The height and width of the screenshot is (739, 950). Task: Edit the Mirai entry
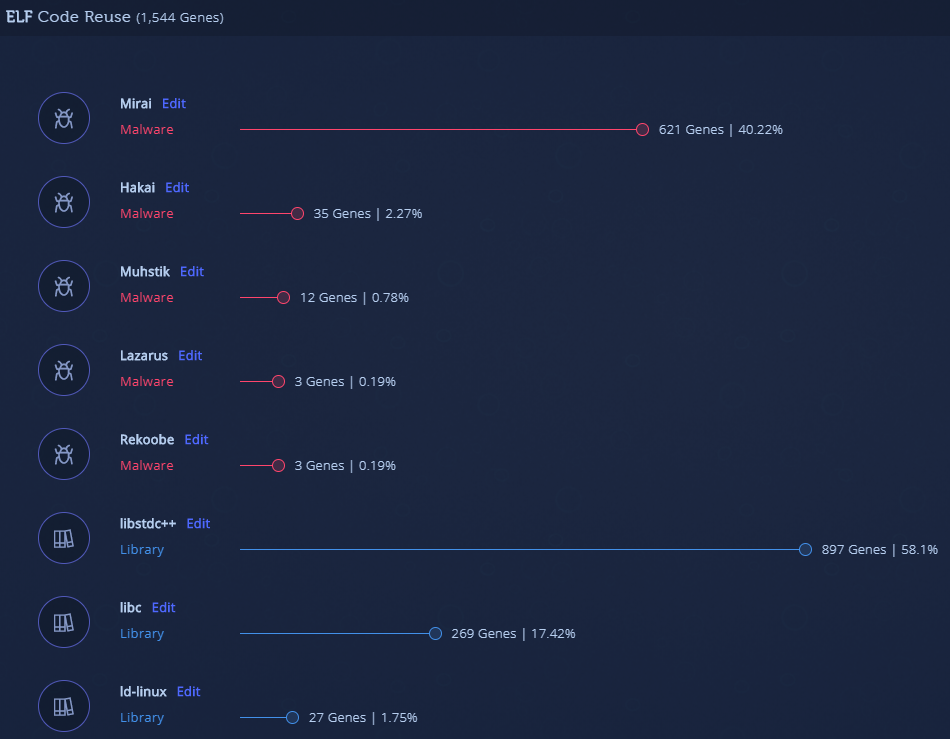[173, 103]
